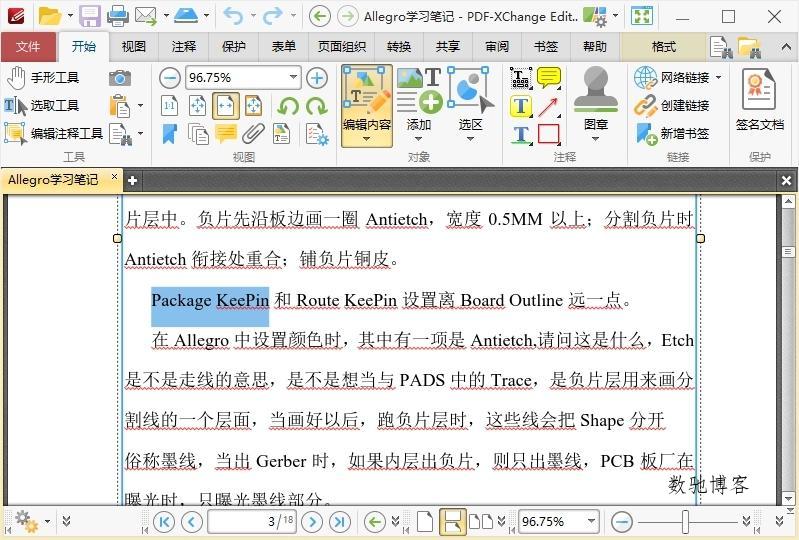Switch to the View (视图) tab
The image size is (799, 540).
click(134, 46)
